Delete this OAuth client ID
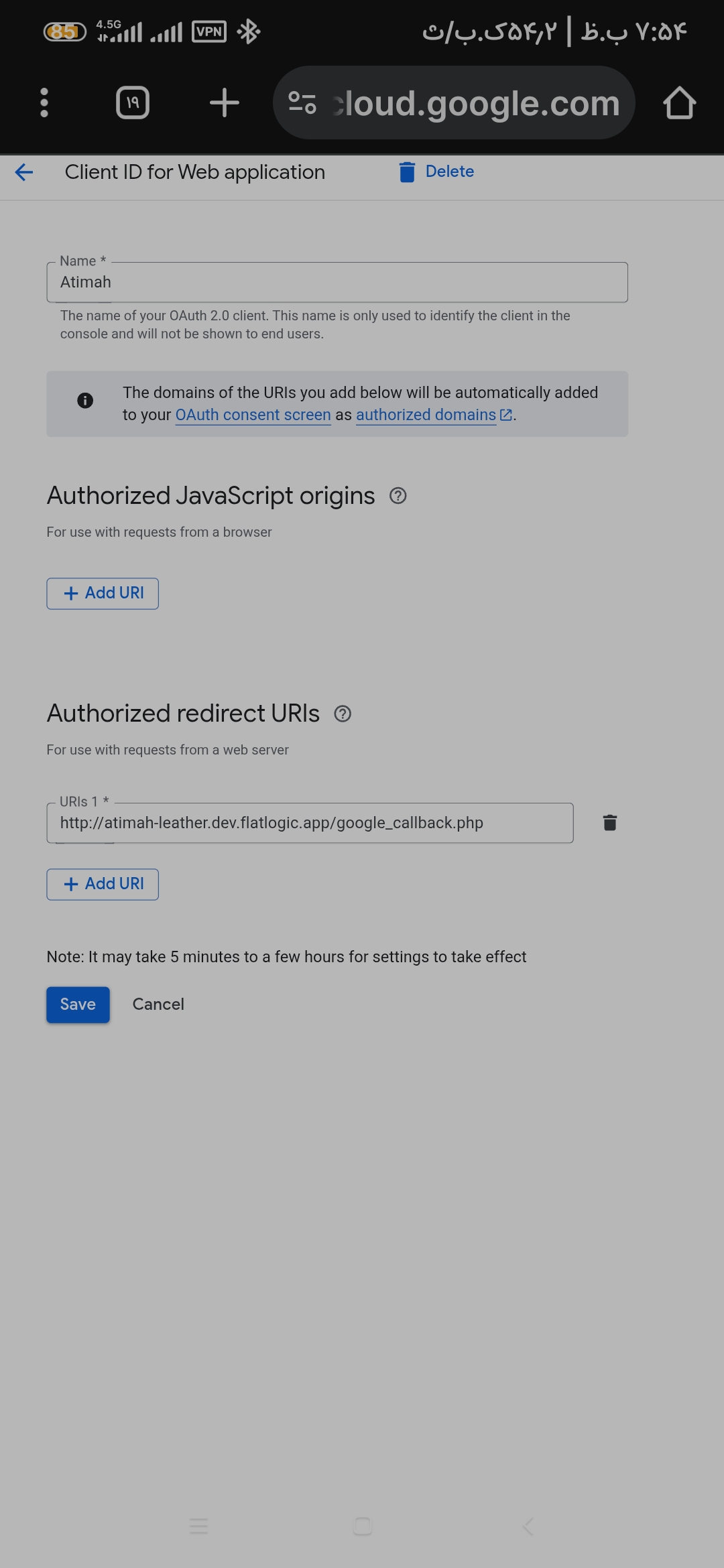The width and height of the screenshot is (724, 1568). tap(436, 172)
